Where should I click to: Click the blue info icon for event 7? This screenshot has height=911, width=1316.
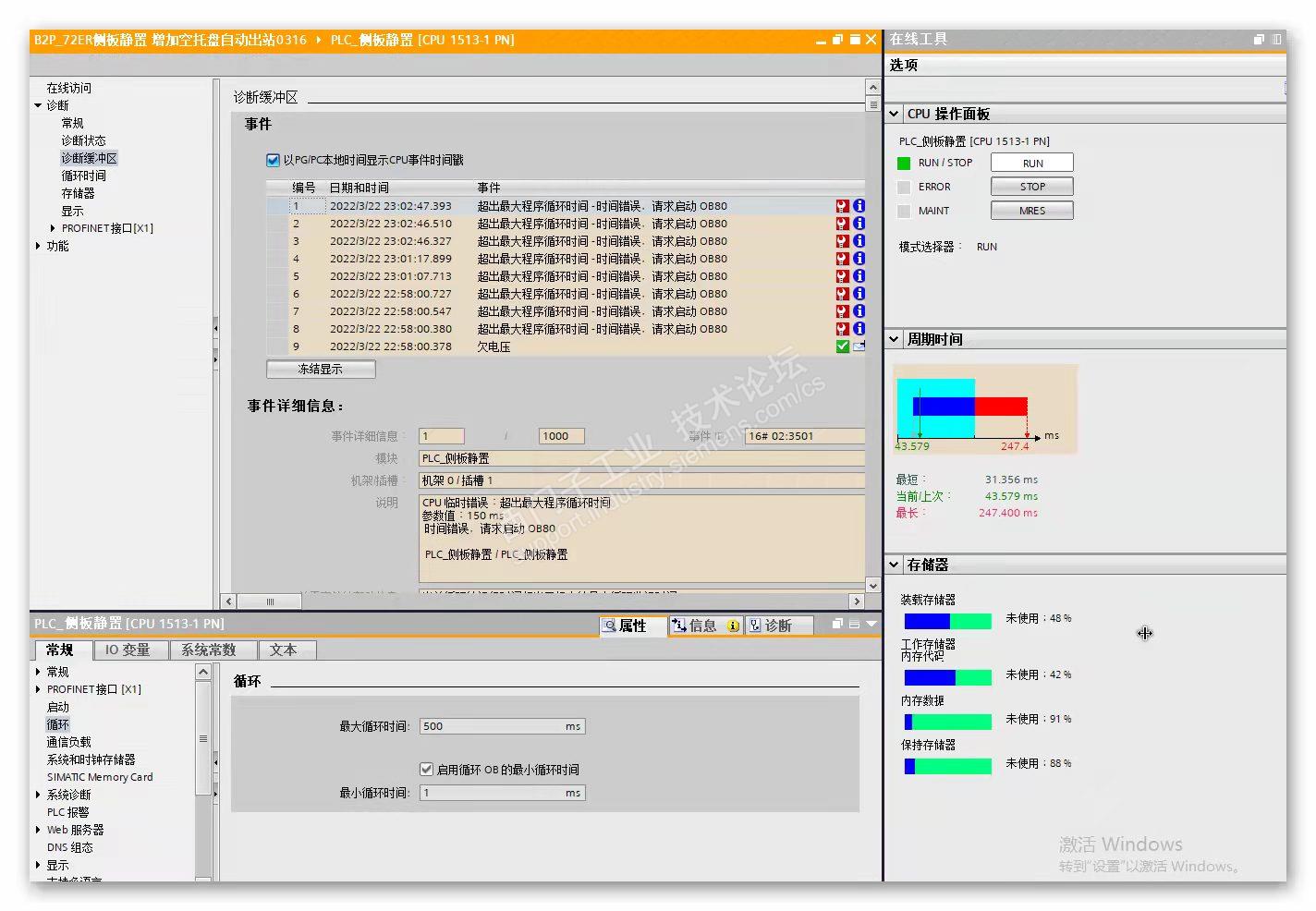pyautogui.click(x=859, y=311)
